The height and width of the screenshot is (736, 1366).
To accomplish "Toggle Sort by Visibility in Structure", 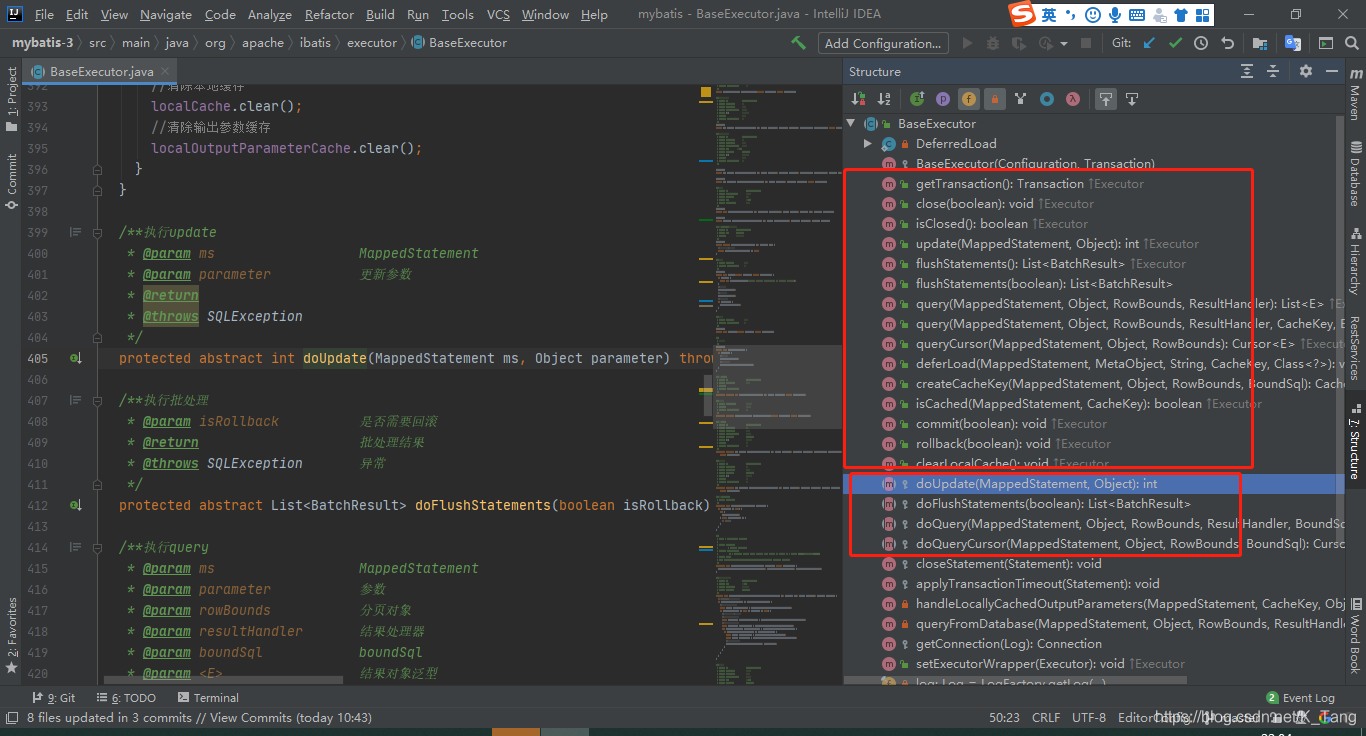I will point(858,99).
